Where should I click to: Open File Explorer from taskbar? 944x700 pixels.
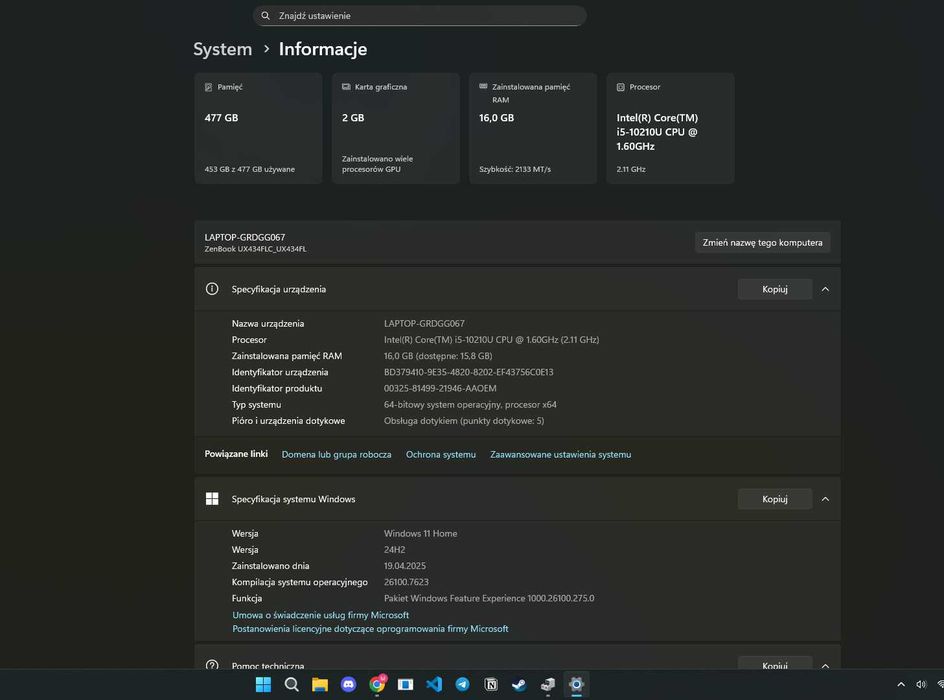point(320,684)
